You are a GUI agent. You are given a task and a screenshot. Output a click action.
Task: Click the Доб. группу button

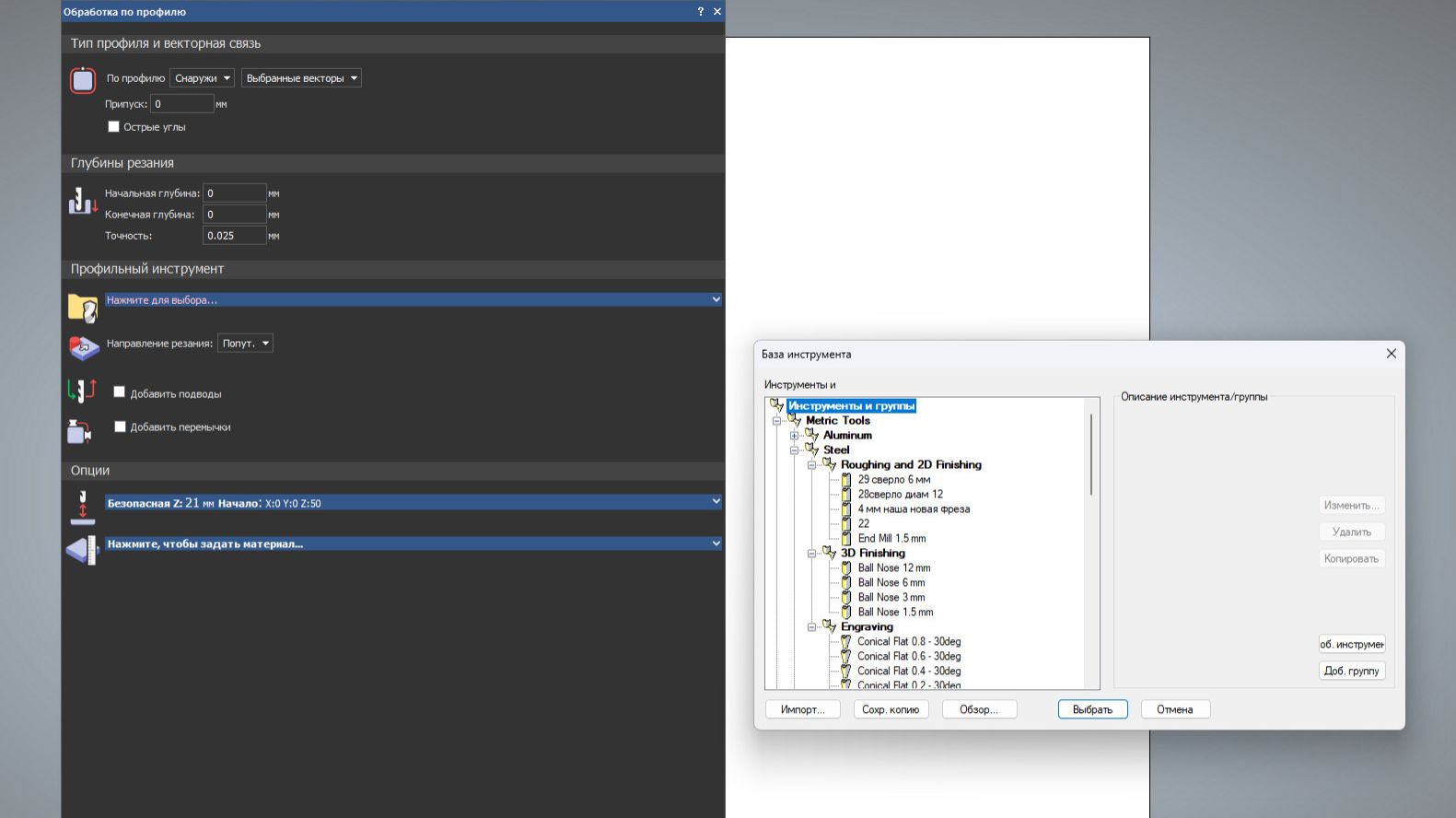(x=1352, y=671)
